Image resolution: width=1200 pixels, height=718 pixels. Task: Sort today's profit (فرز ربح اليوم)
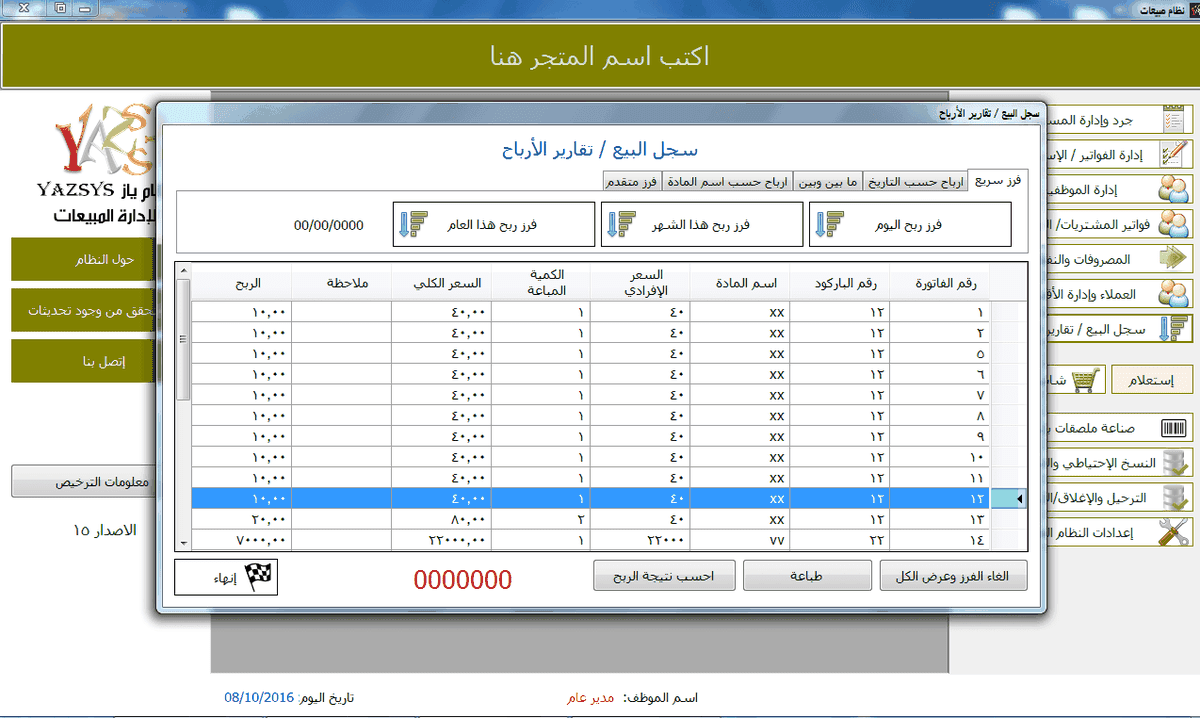click(x=909, y=225)
